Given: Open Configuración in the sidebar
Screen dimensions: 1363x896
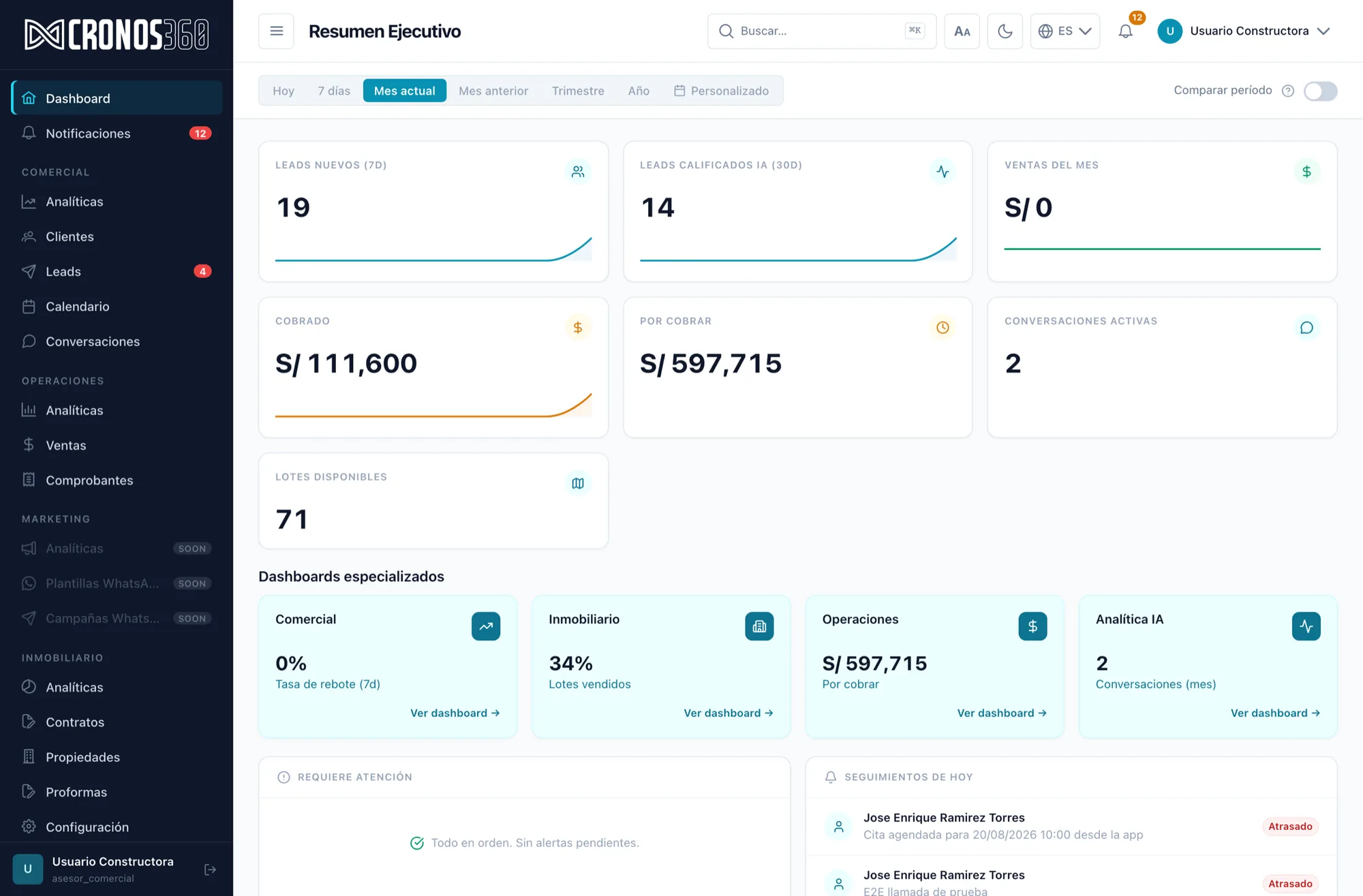Looking at the screenshot, I should pos(117,827).
